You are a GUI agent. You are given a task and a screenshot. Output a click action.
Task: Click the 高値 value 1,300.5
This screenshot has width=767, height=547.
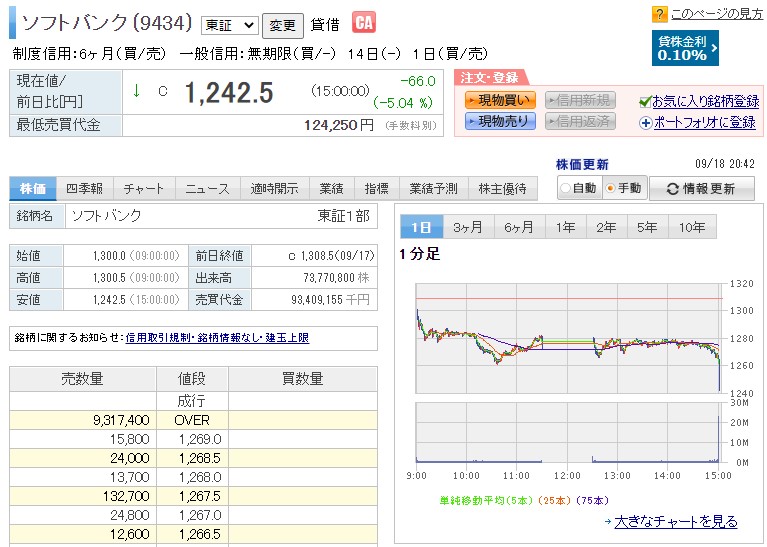(109, 278)
